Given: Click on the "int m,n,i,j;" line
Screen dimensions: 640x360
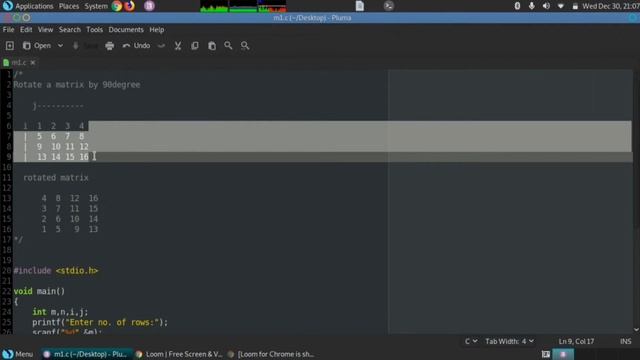Looking at the screenshot, I should 60,312.
